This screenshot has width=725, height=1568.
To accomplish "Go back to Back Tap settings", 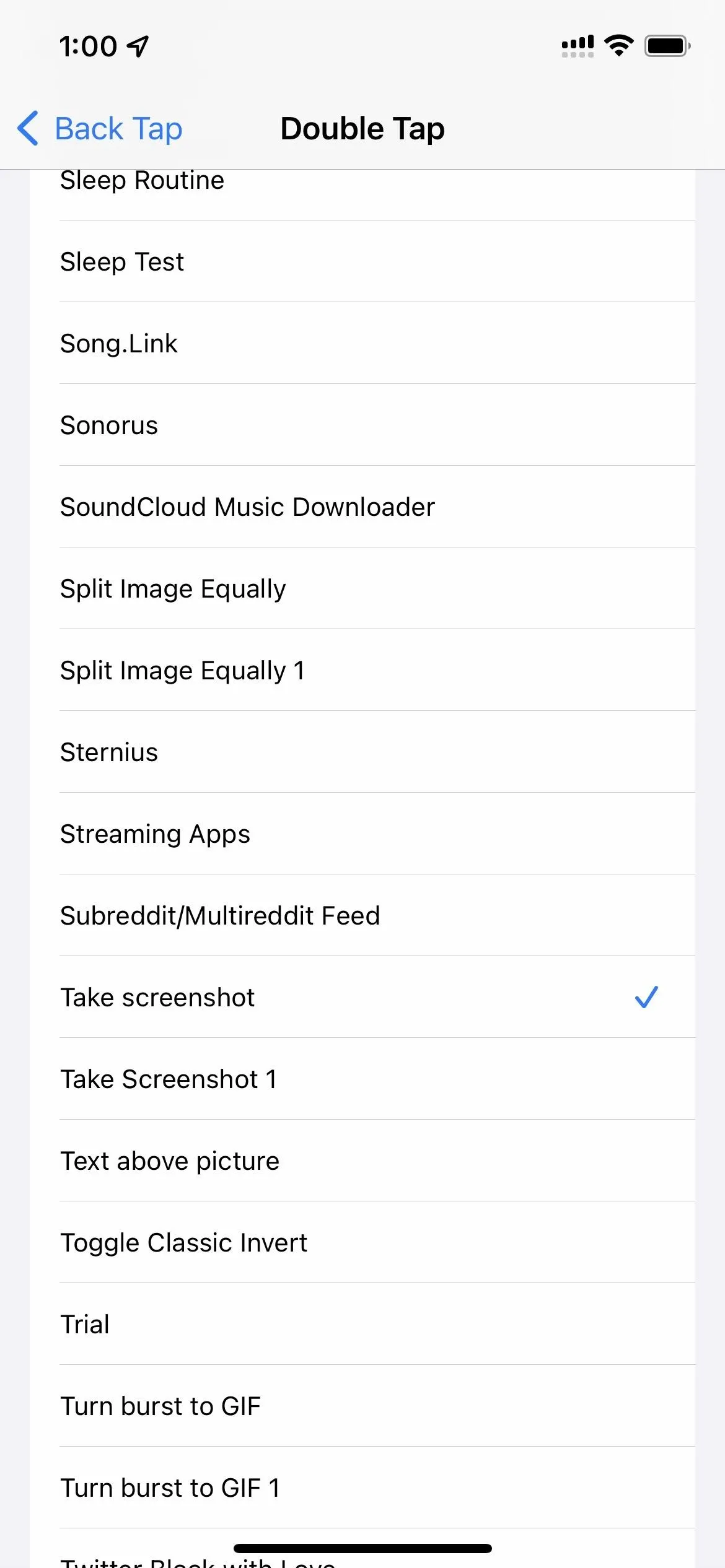I will (100, 128).
